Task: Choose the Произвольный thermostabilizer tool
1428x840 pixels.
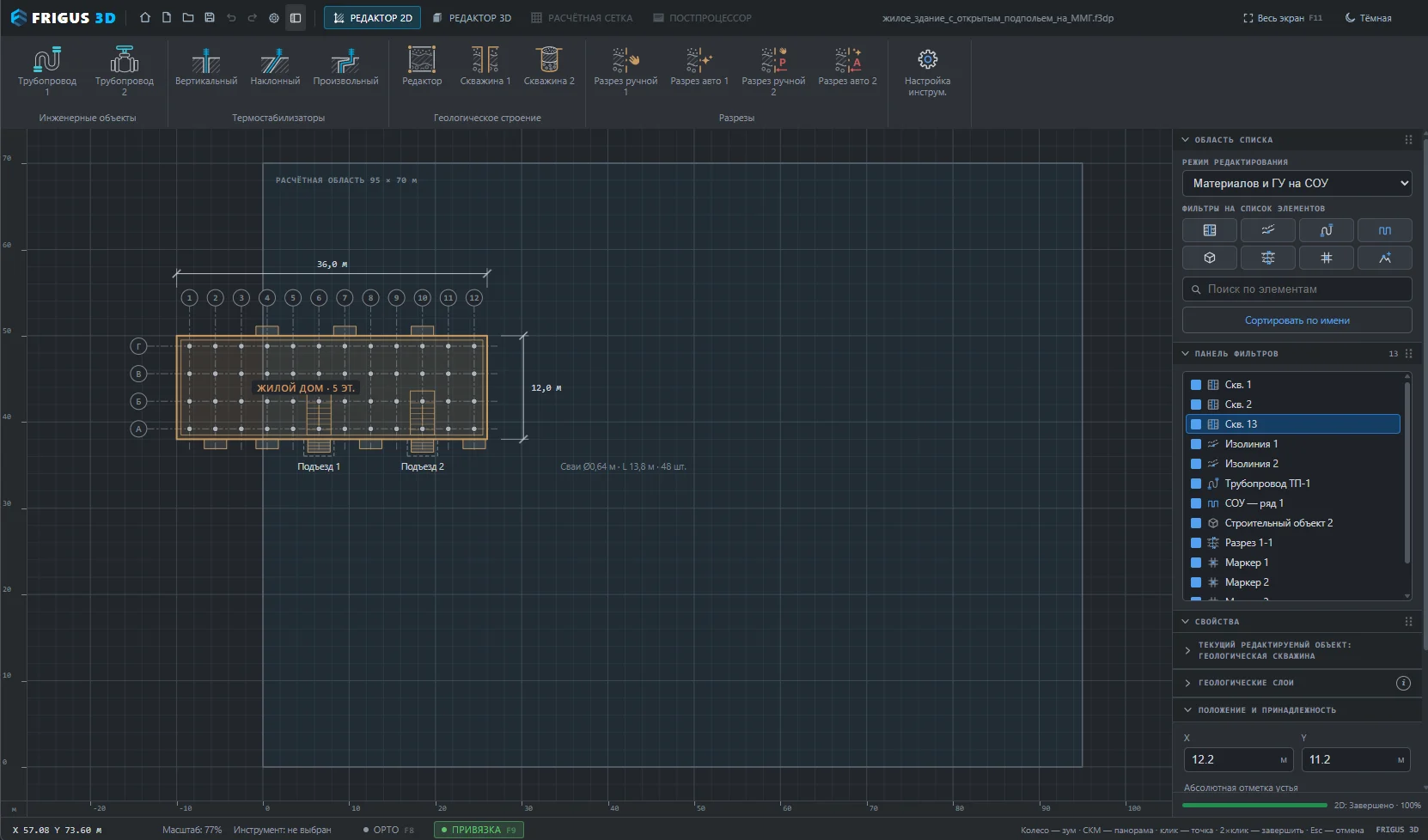Action: tap(345, 68)
